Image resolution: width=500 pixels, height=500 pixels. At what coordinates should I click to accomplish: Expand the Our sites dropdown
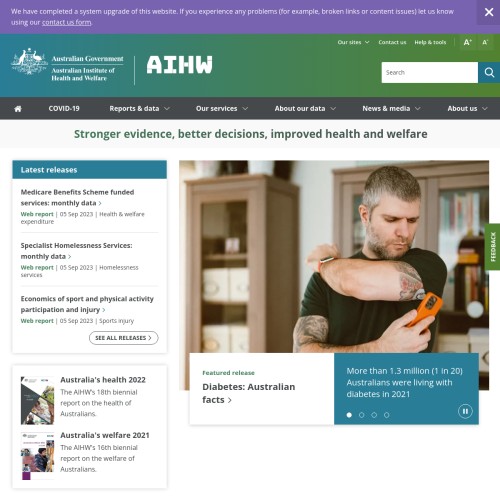point(353,42)
